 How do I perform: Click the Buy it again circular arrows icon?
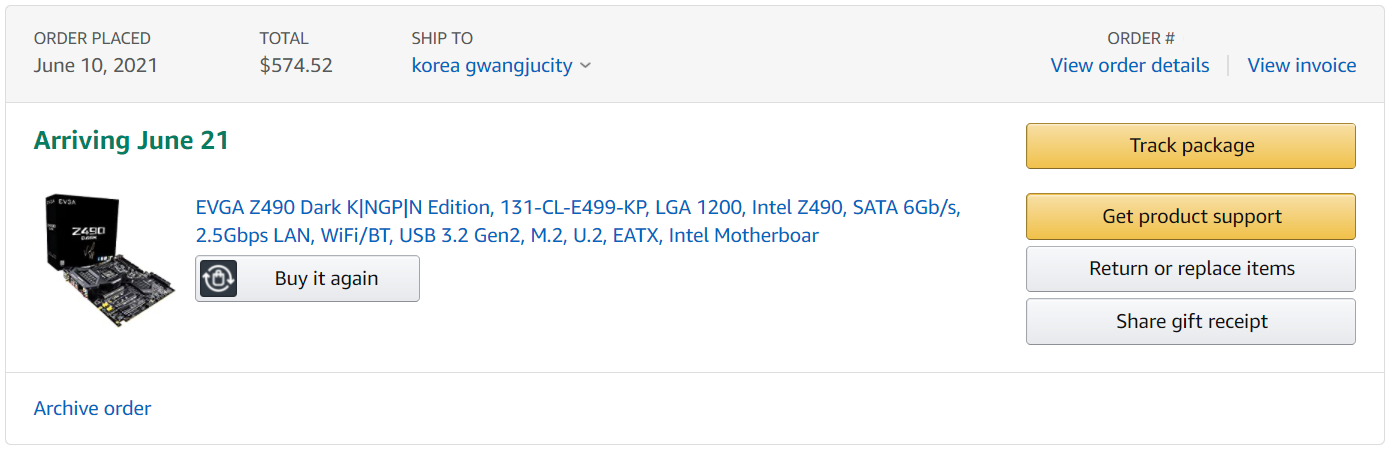(218, 279)
